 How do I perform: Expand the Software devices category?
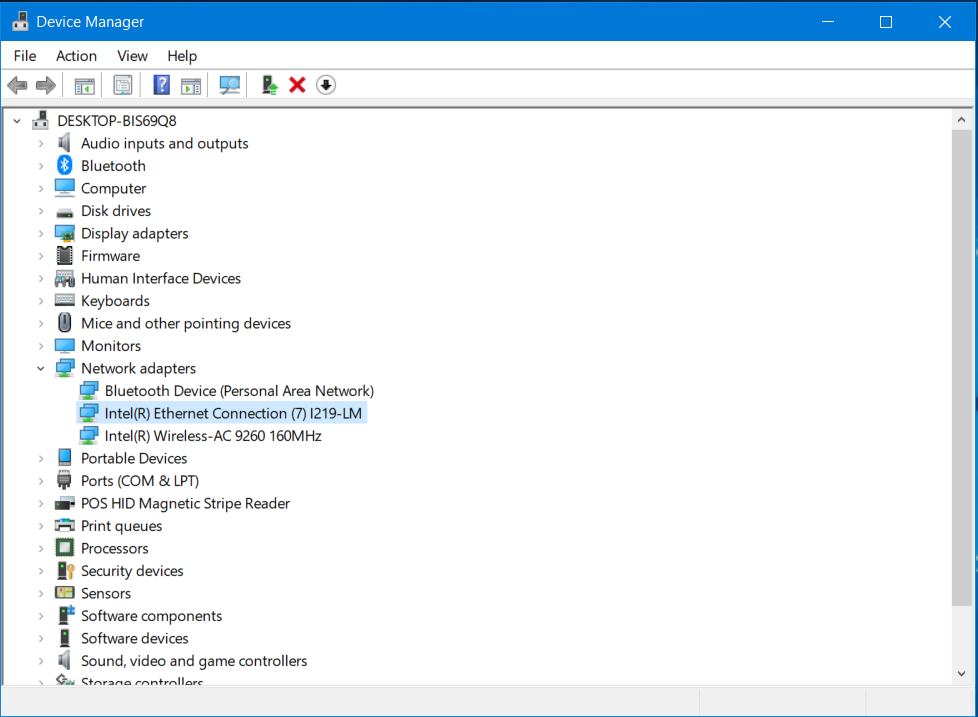(x=41, y=638)
